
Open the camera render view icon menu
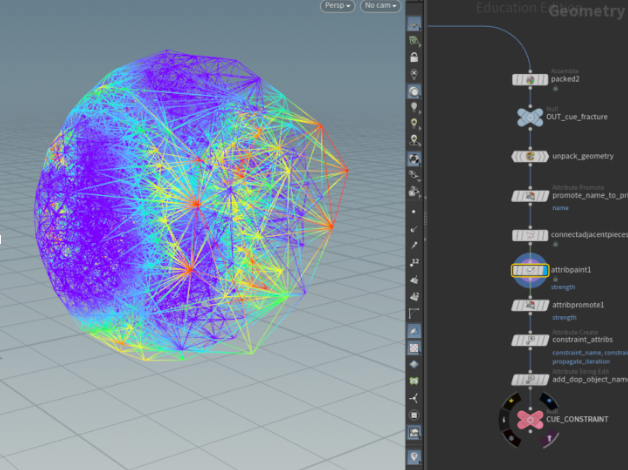414,192
